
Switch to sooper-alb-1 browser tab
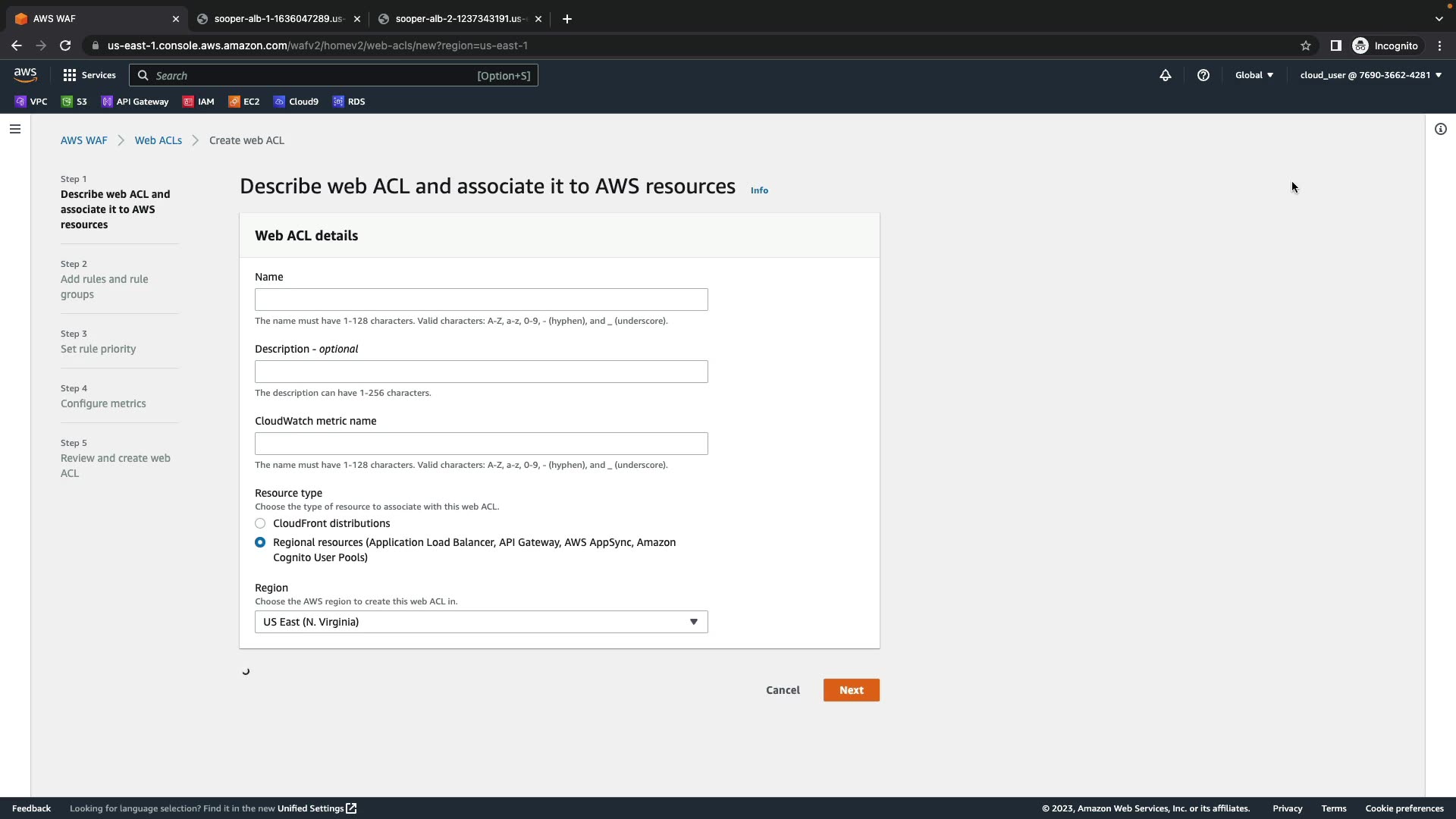[278, 19]
